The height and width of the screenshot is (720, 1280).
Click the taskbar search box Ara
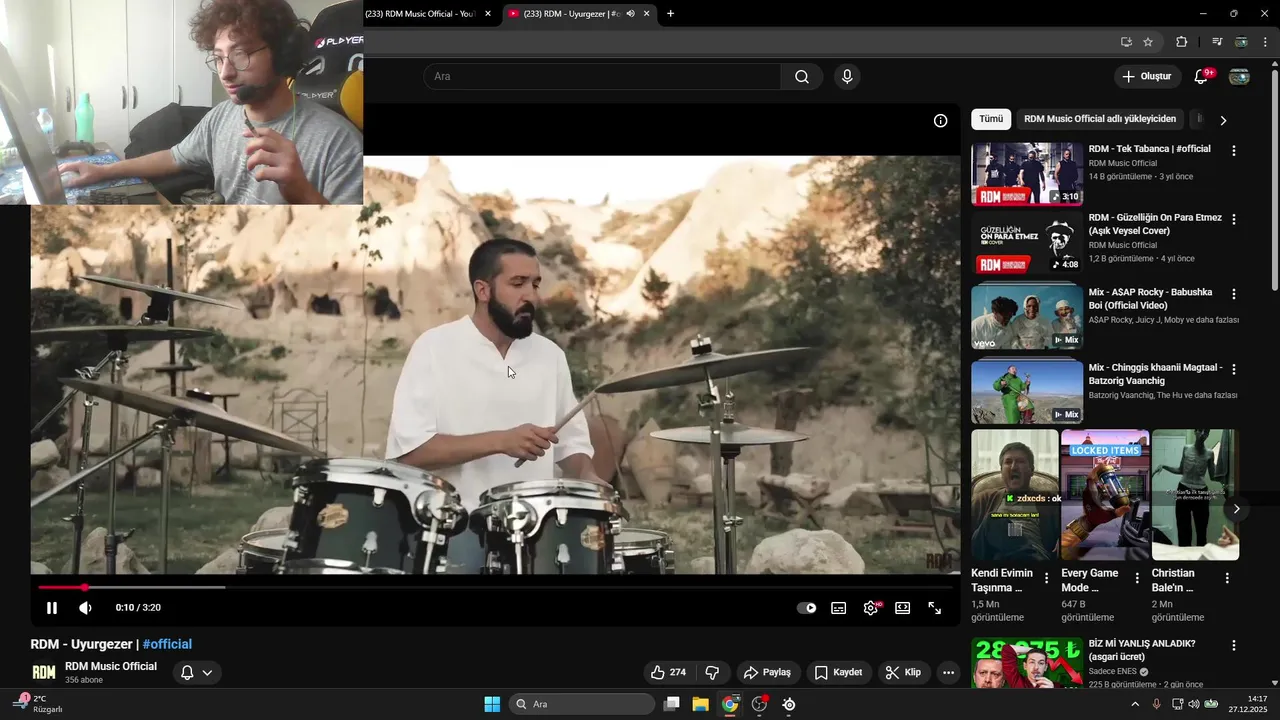[582, 704]
